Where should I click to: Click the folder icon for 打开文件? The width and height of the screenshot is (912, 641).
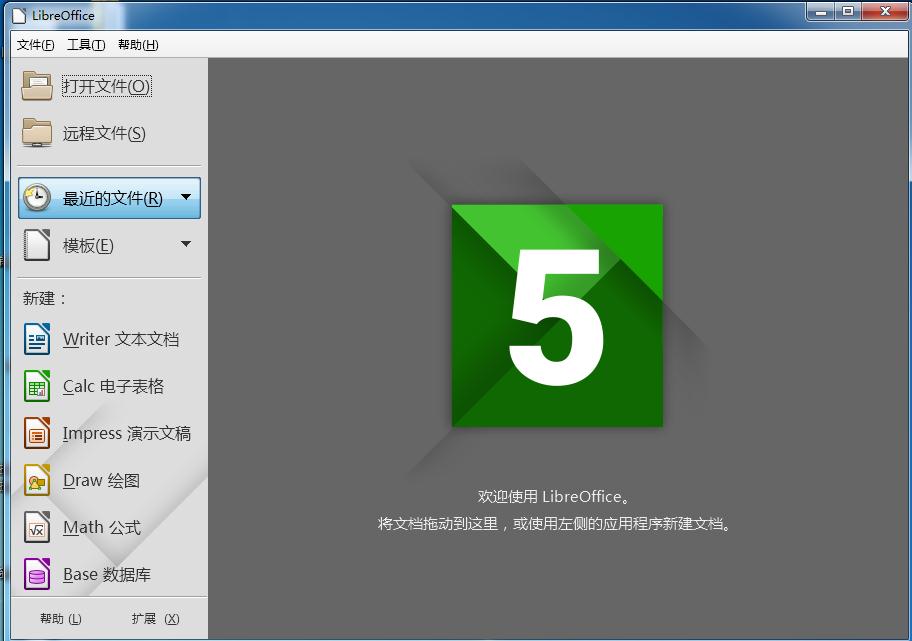coord(37,86)
